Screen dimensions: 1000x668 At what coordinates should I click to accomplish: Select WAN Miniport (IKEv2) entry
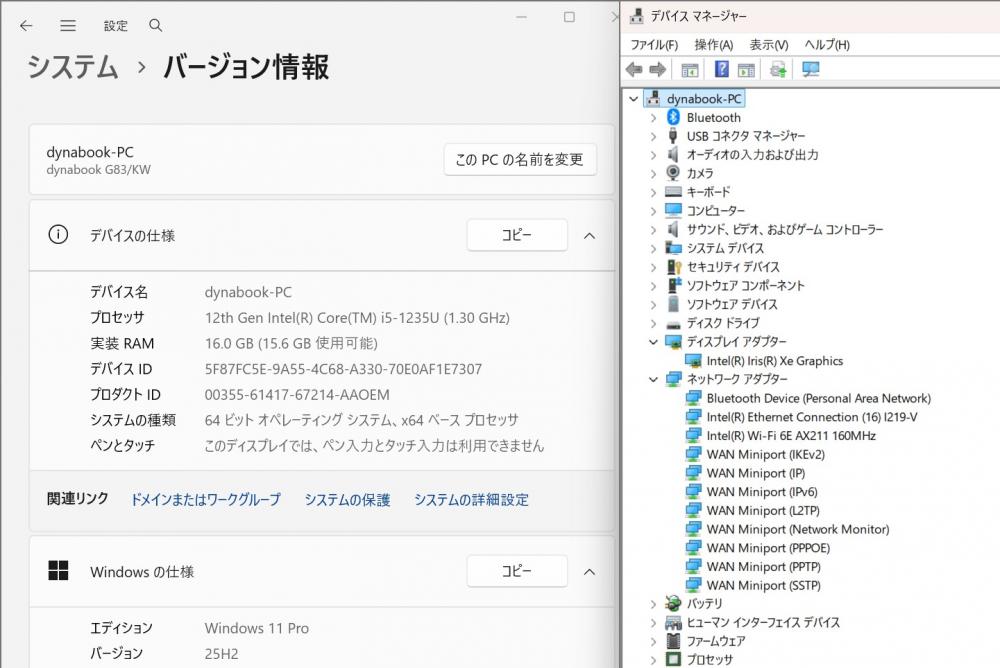[x=765, y=454]
